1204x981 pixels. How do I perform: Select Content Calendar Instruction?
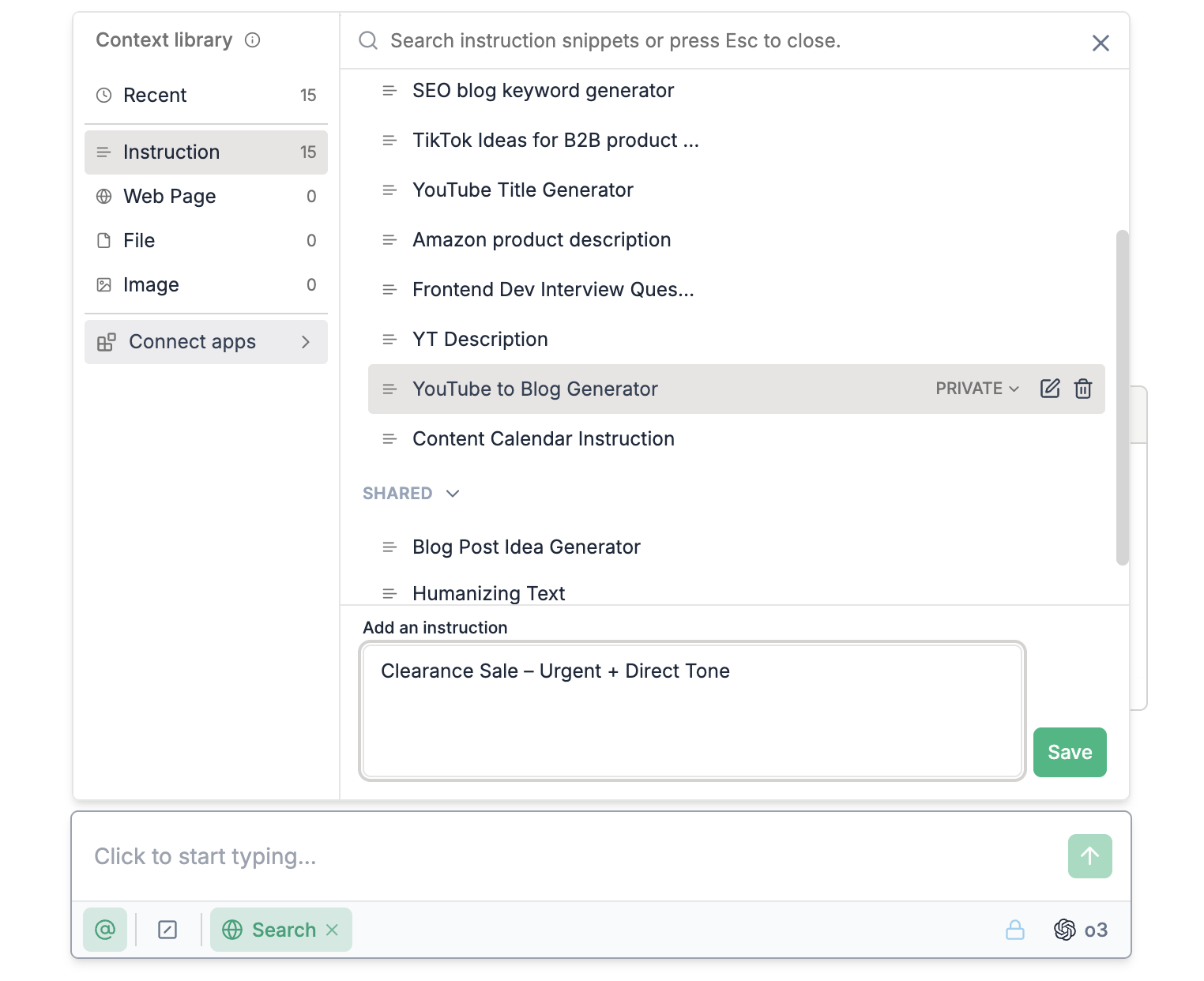736,439
